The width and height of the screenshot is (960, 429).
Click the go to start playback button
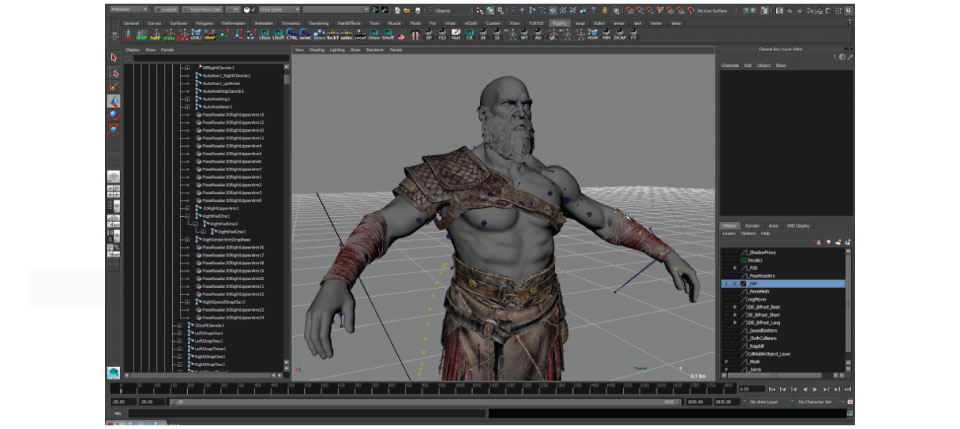(x=773, y=389)
